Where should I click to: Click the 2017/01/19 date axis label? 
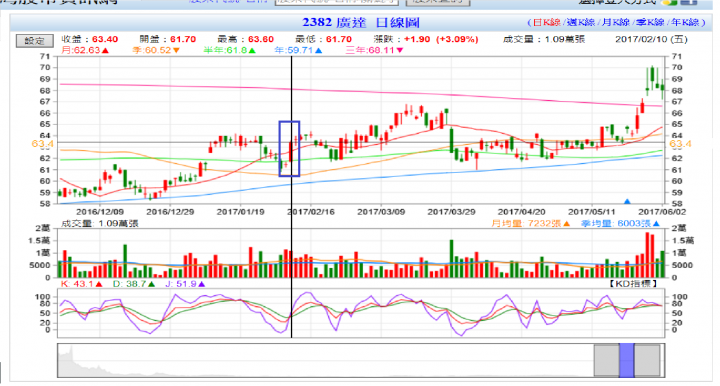[241, 212]
